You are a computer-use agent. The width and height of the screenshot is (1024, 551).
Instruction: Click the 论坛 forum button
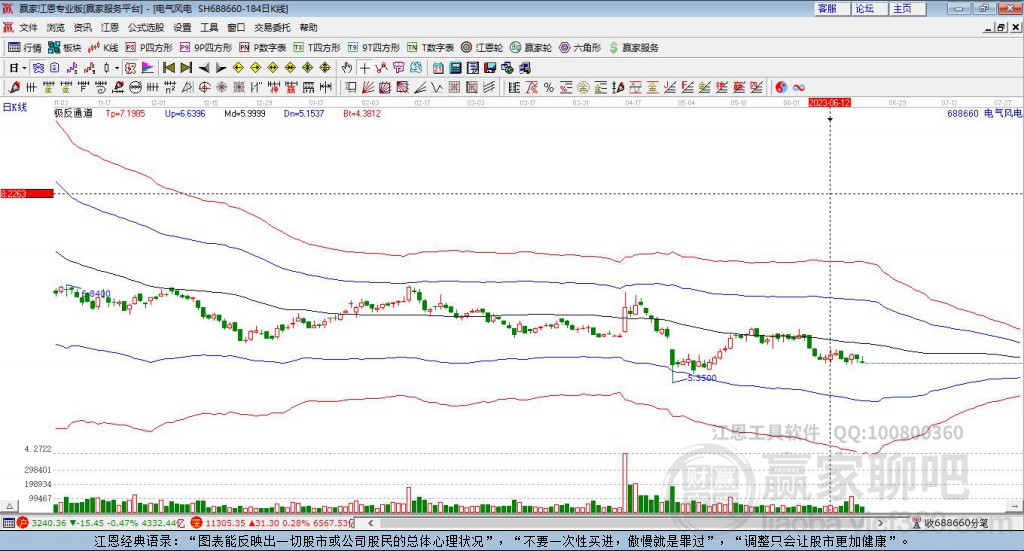[870, 8]
